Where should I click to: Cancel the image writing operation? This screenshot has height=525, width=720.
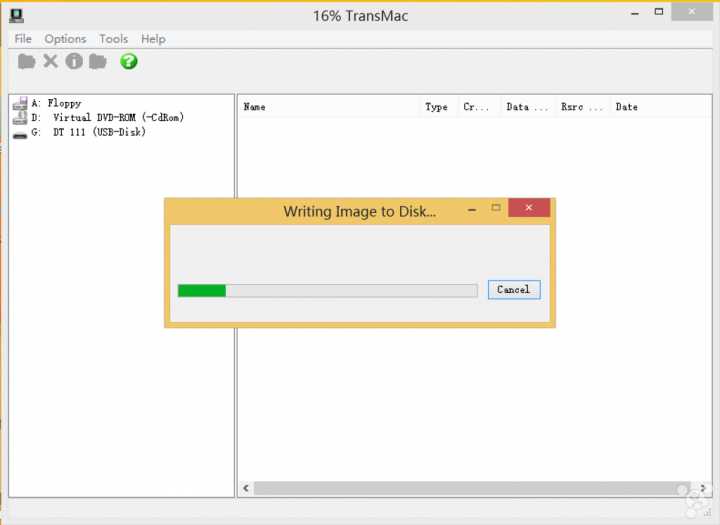(x=514, y=290)
